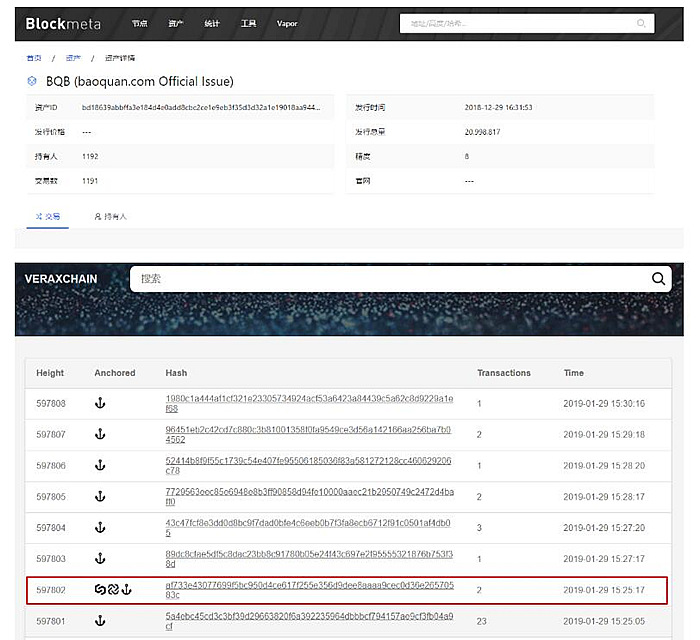
Task: Click the Blockmeta logo
Action: pos(63,24)
